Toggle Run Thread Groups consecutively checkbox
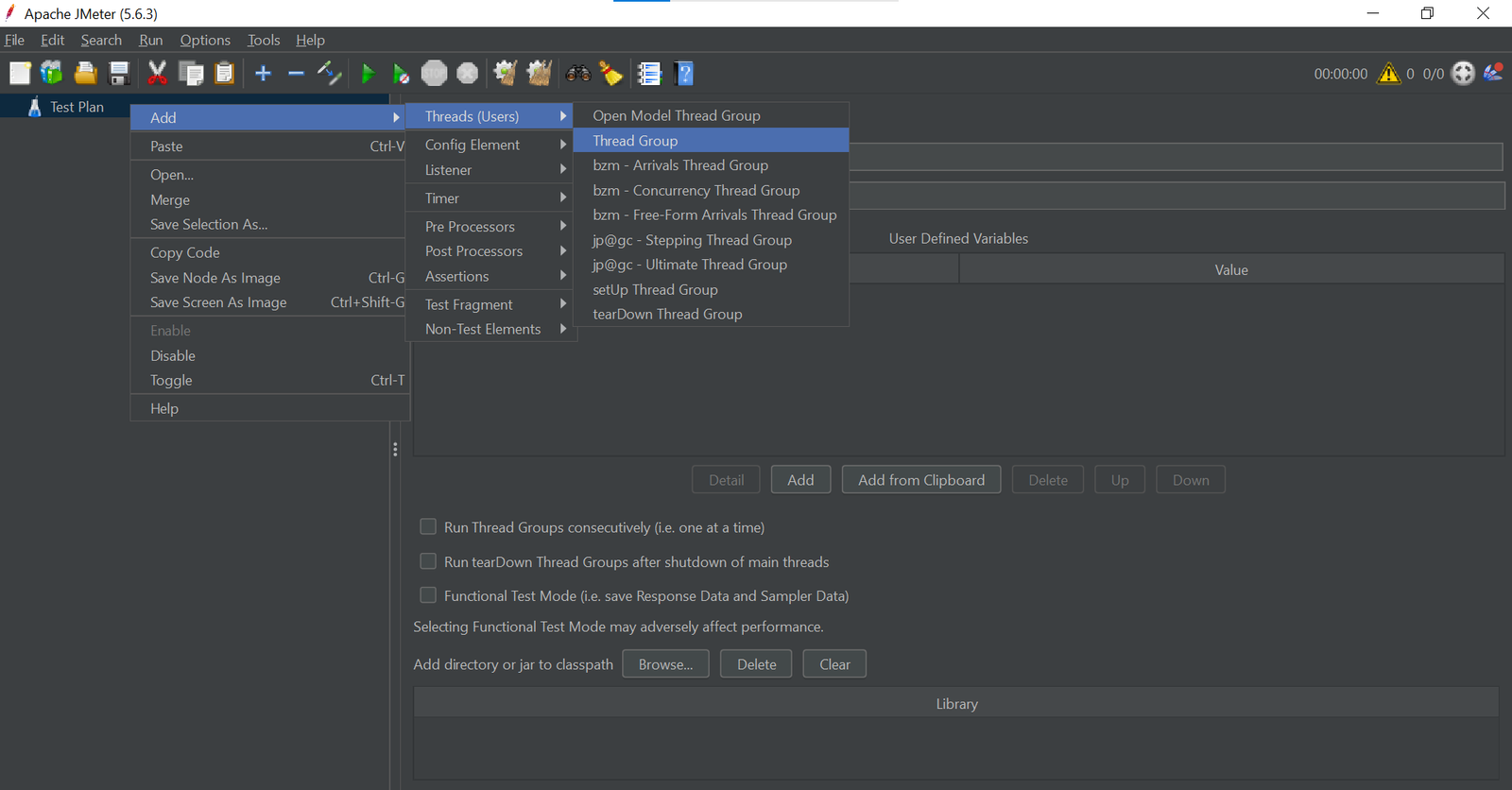The image size is (1512, 790). 428,526
